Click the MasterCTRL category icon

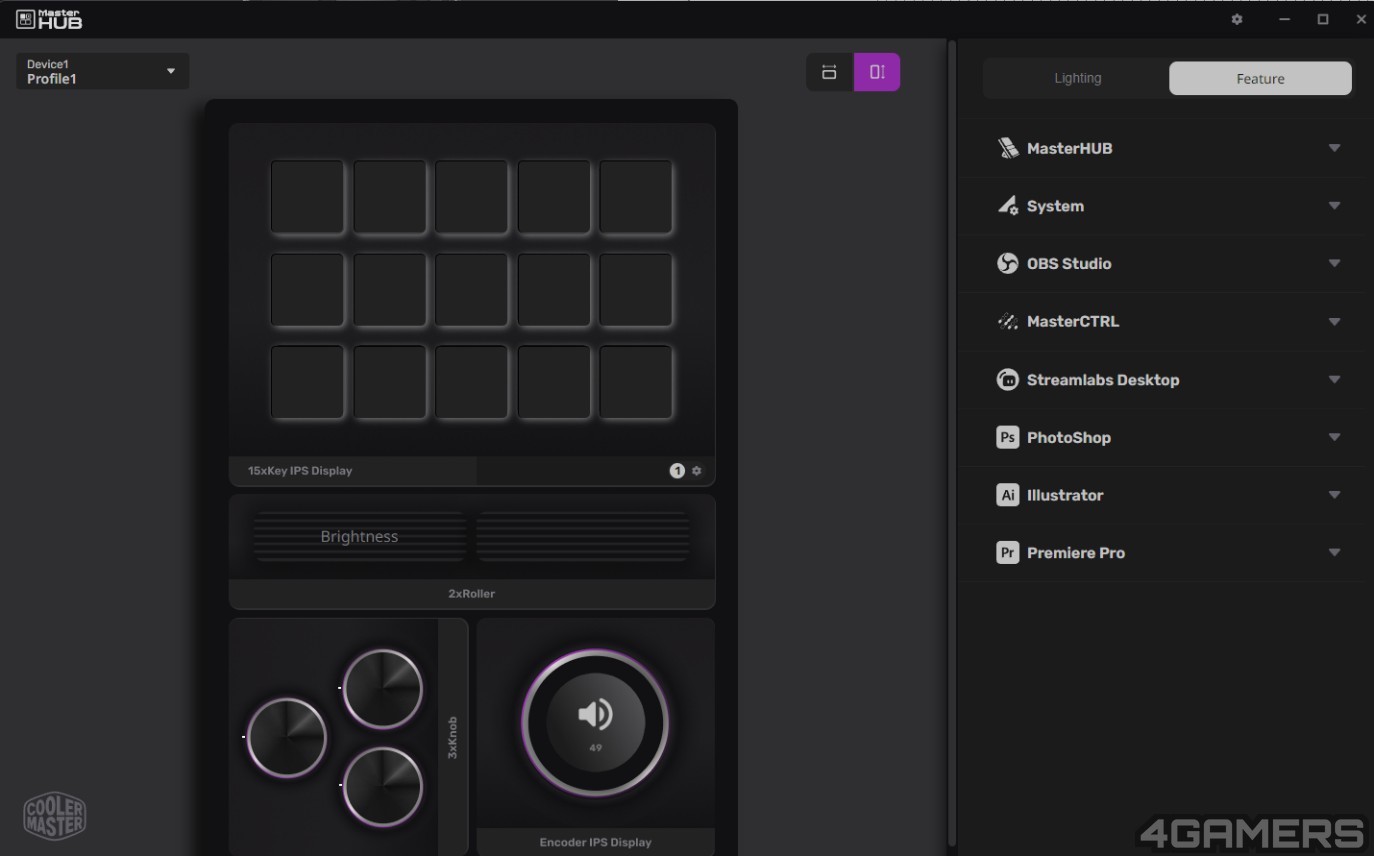[x=1007, y=321]
